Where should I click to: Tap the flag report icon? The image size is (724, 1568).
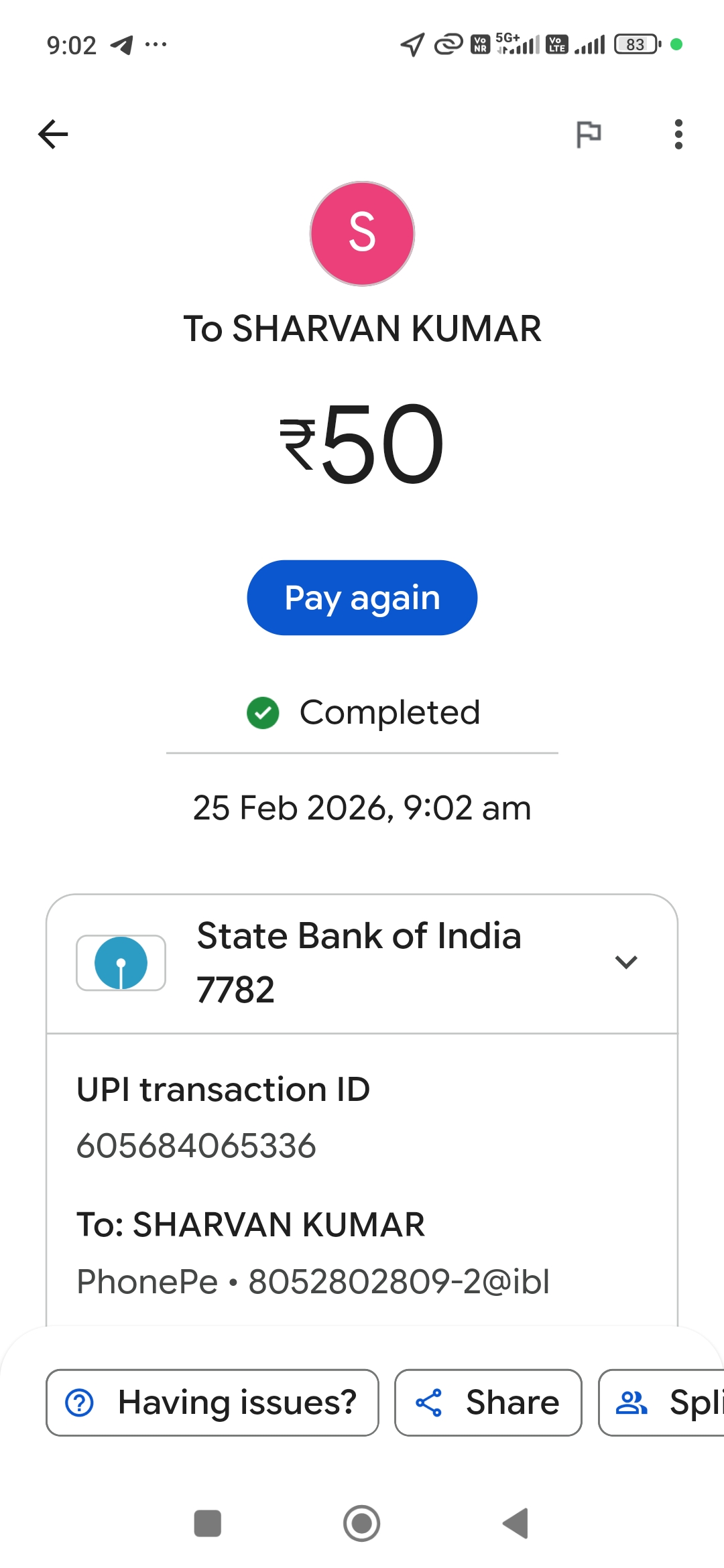pyautogui.click(x=589, y=134)
